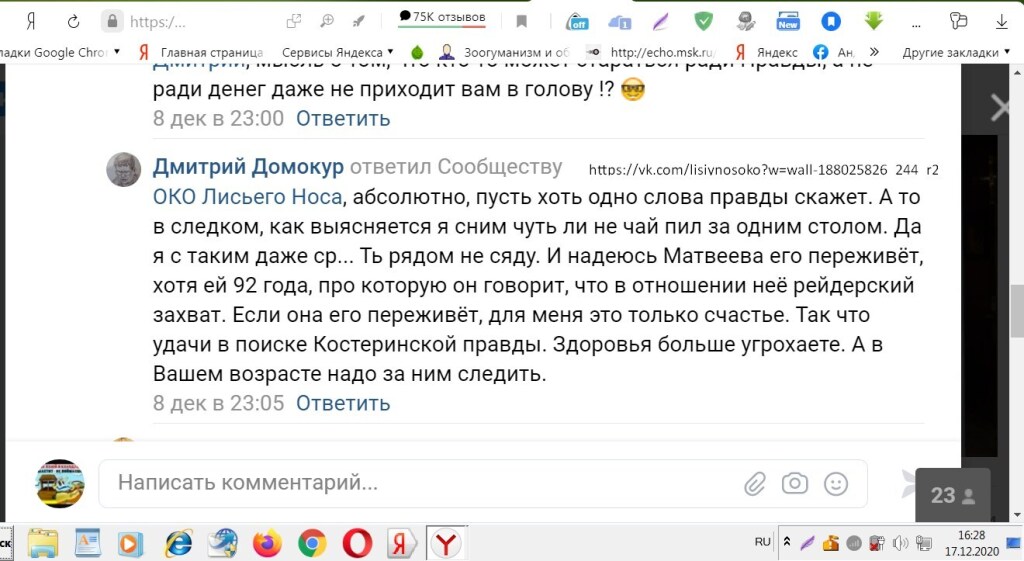
Task: Expand the Сервисы Яндекса bookmarks folder
Action: [337, 52]
